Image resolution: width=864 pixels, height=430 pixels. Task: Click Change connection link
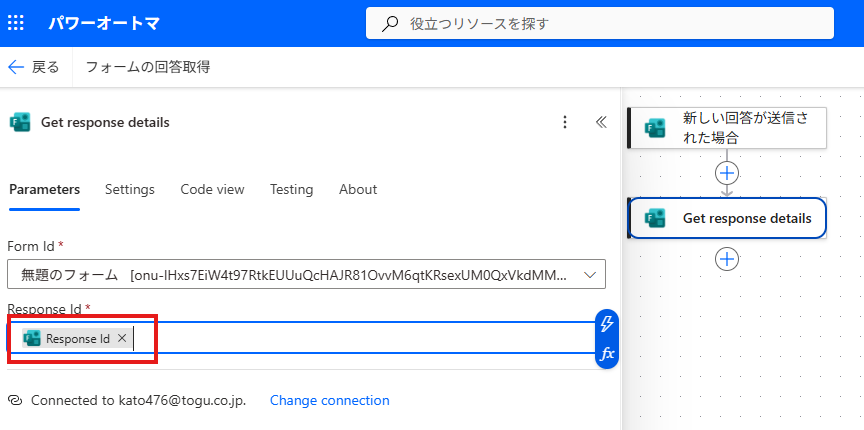click(330, 400)
